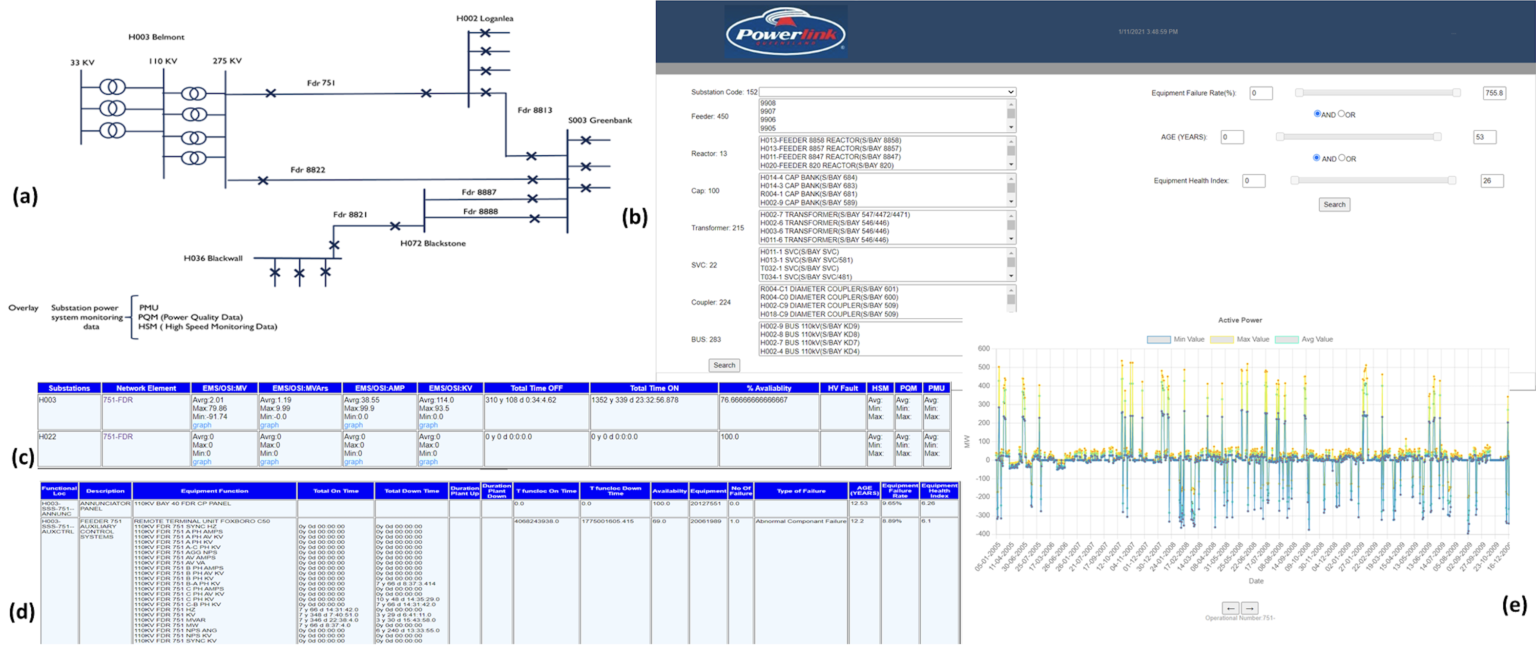This screenshot has width=1536, height=658.
Task: Click the scroll-up arrow on the Transformer list
Action: [x=1010, y=215]
